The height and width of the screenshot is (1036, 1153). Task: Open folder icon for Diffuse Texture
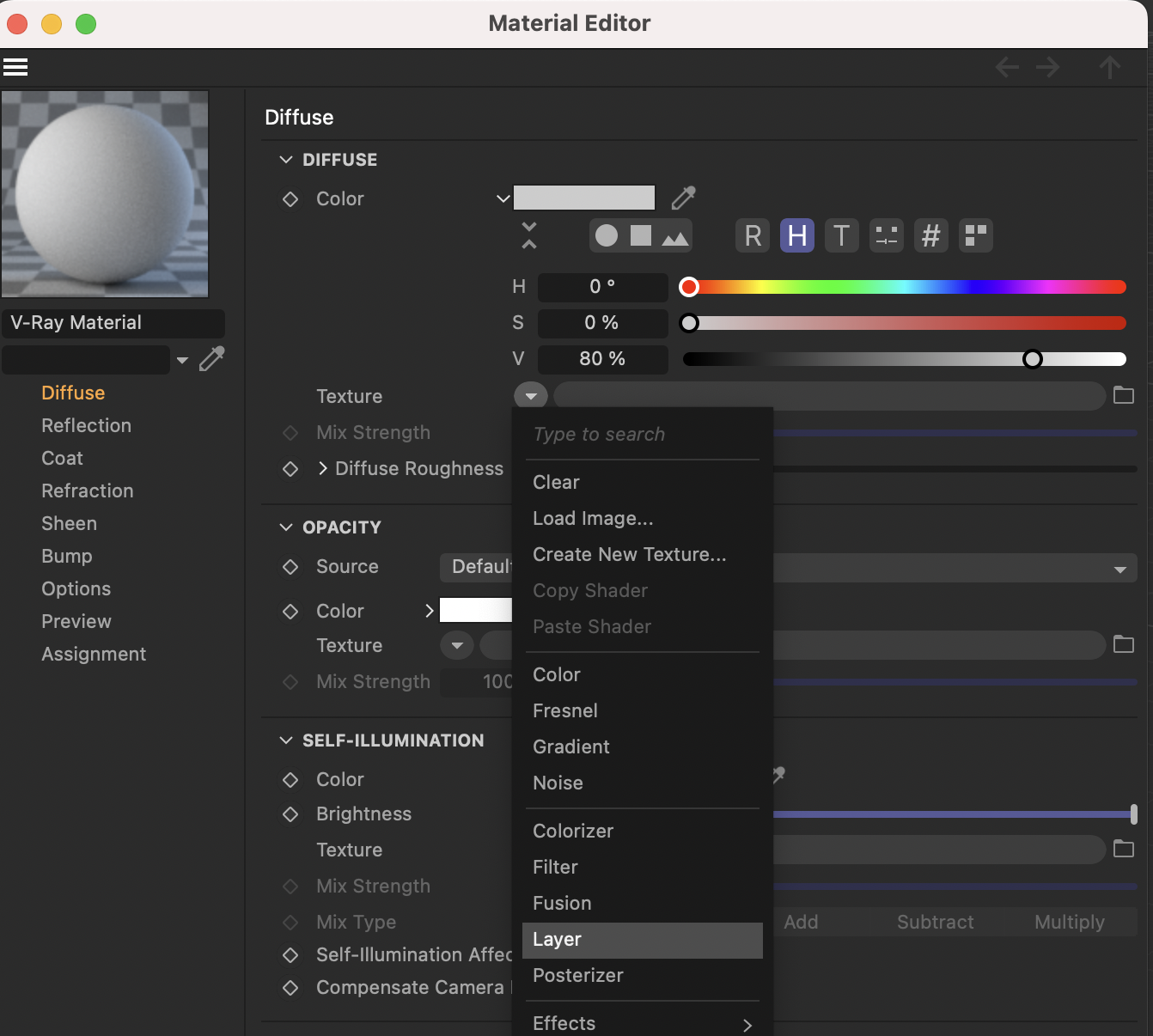pyautogui.click(x=1124, y=395)
